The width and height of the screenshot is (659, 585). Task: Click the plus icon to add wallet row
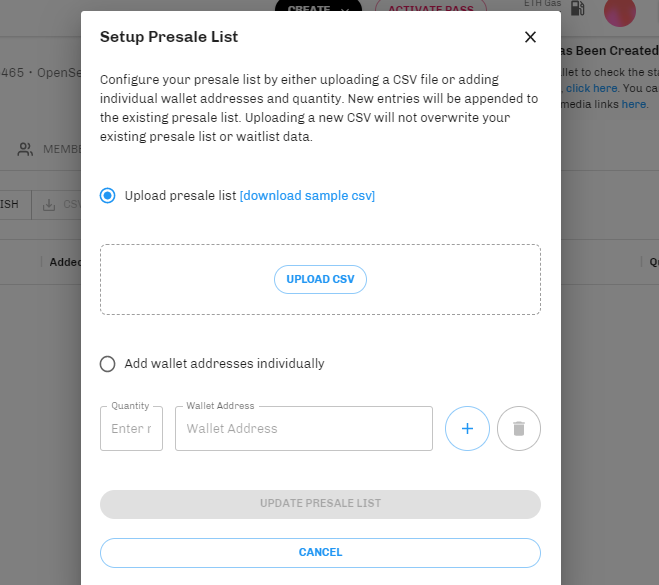tap(467, 428)
